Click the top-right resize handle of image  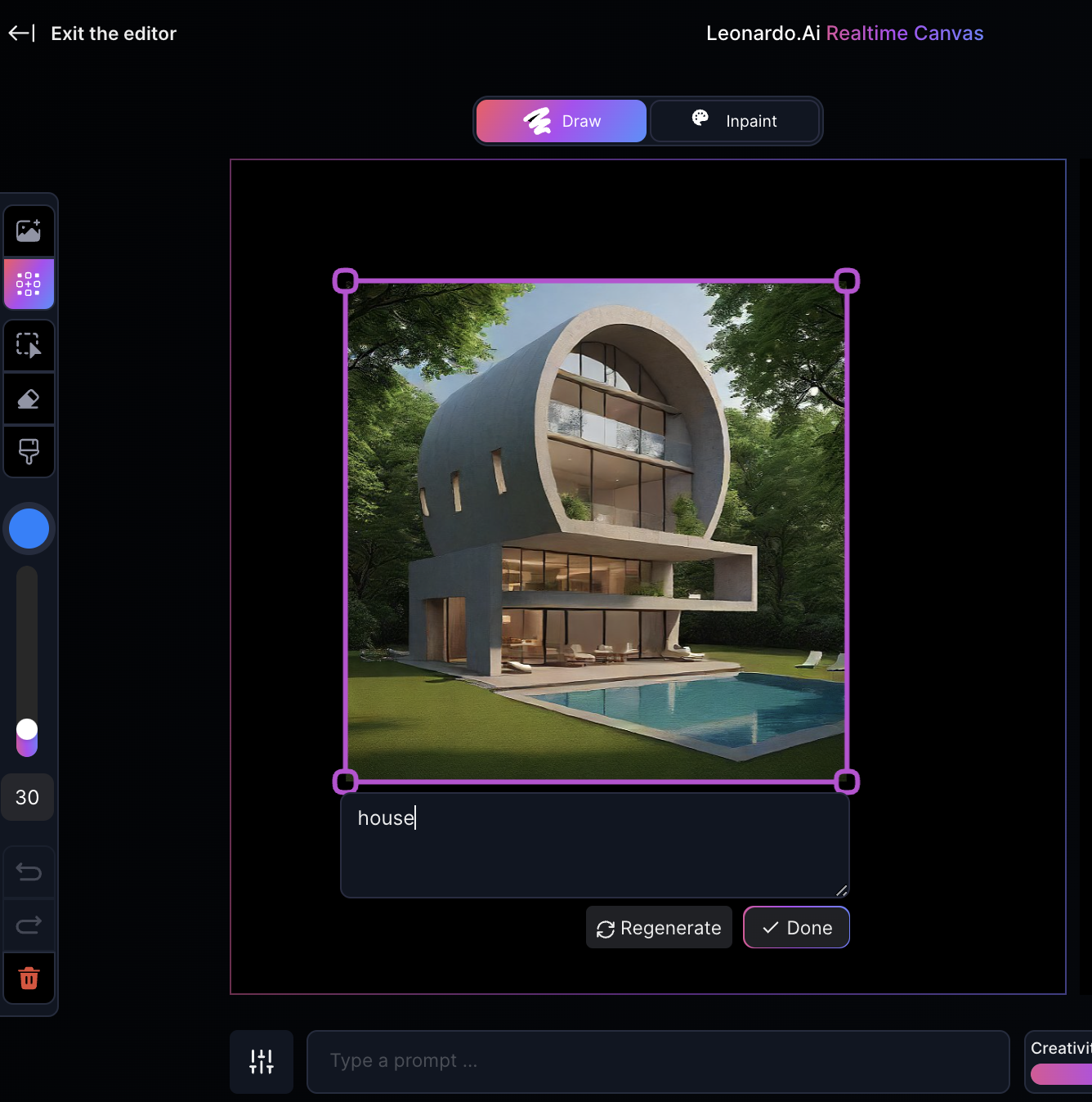847,281
